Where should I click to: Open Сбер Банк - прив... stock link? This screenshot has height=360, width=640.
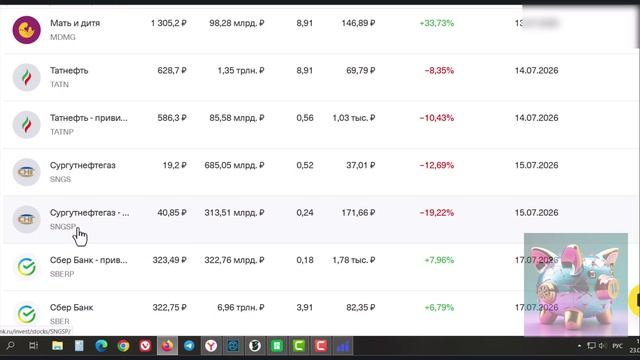click(89, 260)
